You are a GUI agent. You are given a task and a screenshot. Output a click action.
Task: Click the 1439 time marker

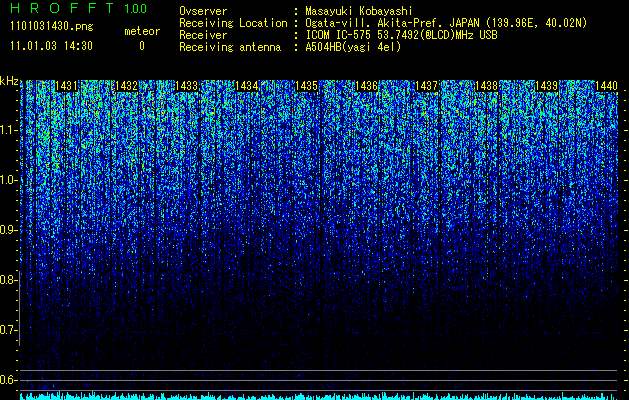[x=547, y=86]
